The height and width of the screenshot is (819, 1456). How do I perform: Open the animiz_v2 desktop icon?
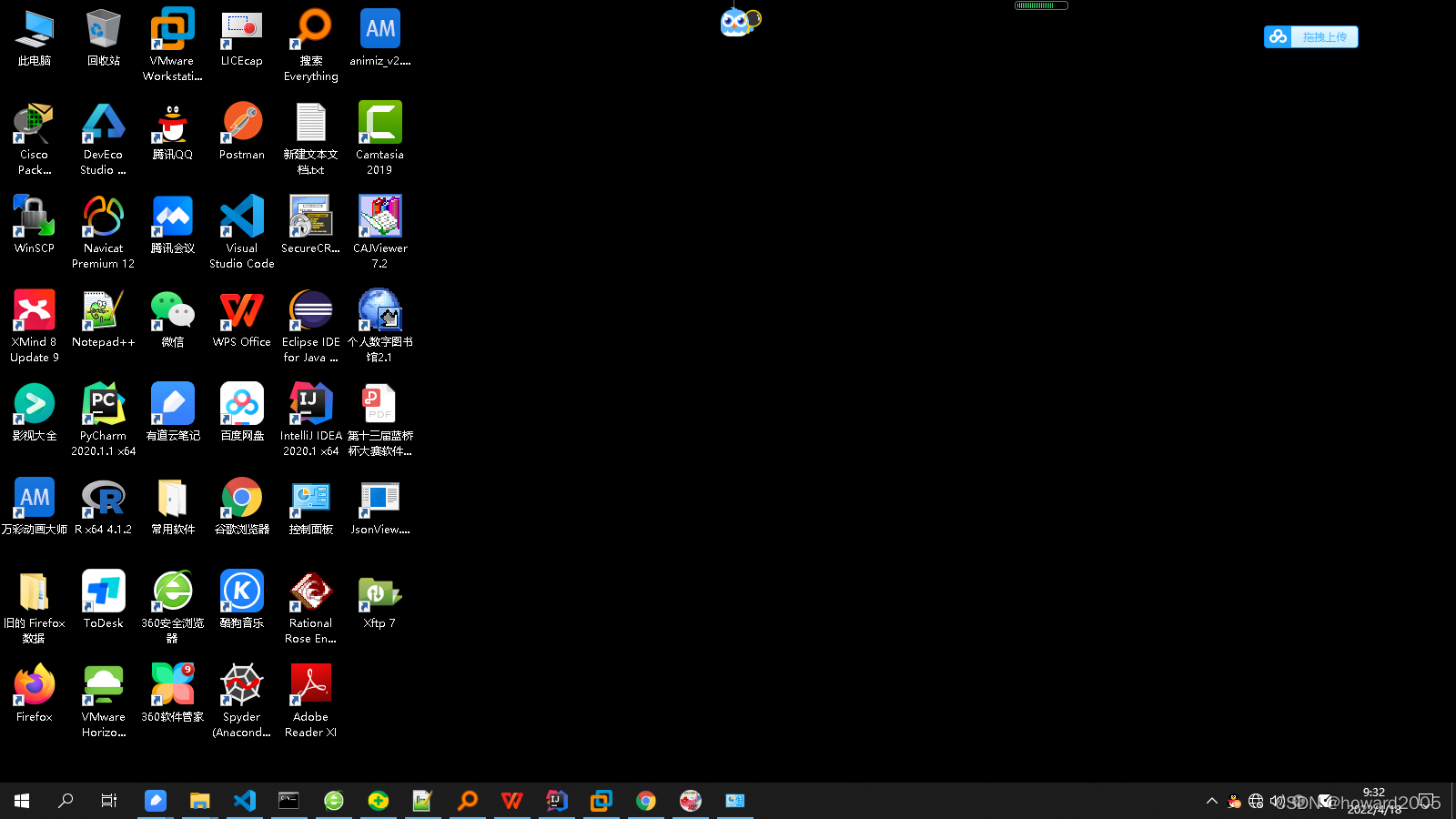380,36
